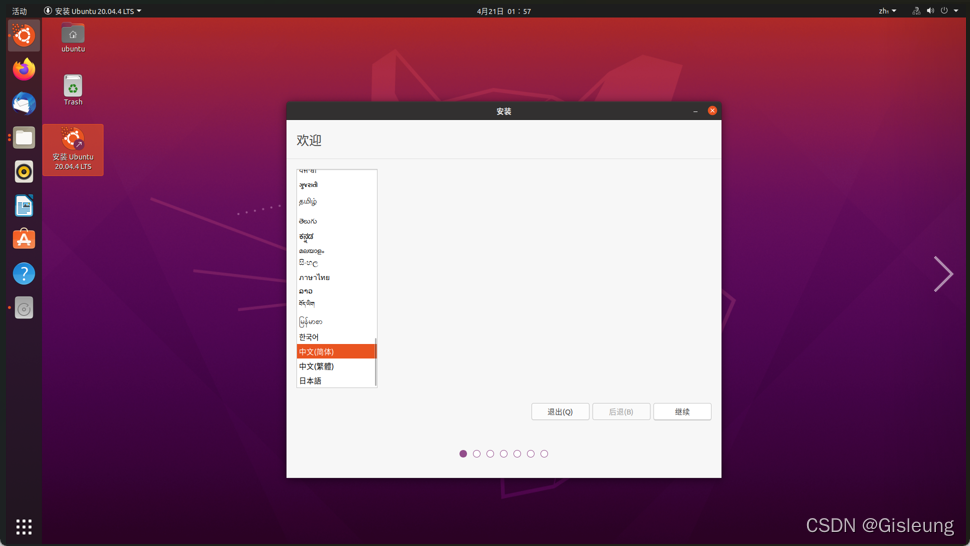Viewport: 970px width, 546px height.
Task: Open the Help dock icon
Action: [x=24, y=273]
